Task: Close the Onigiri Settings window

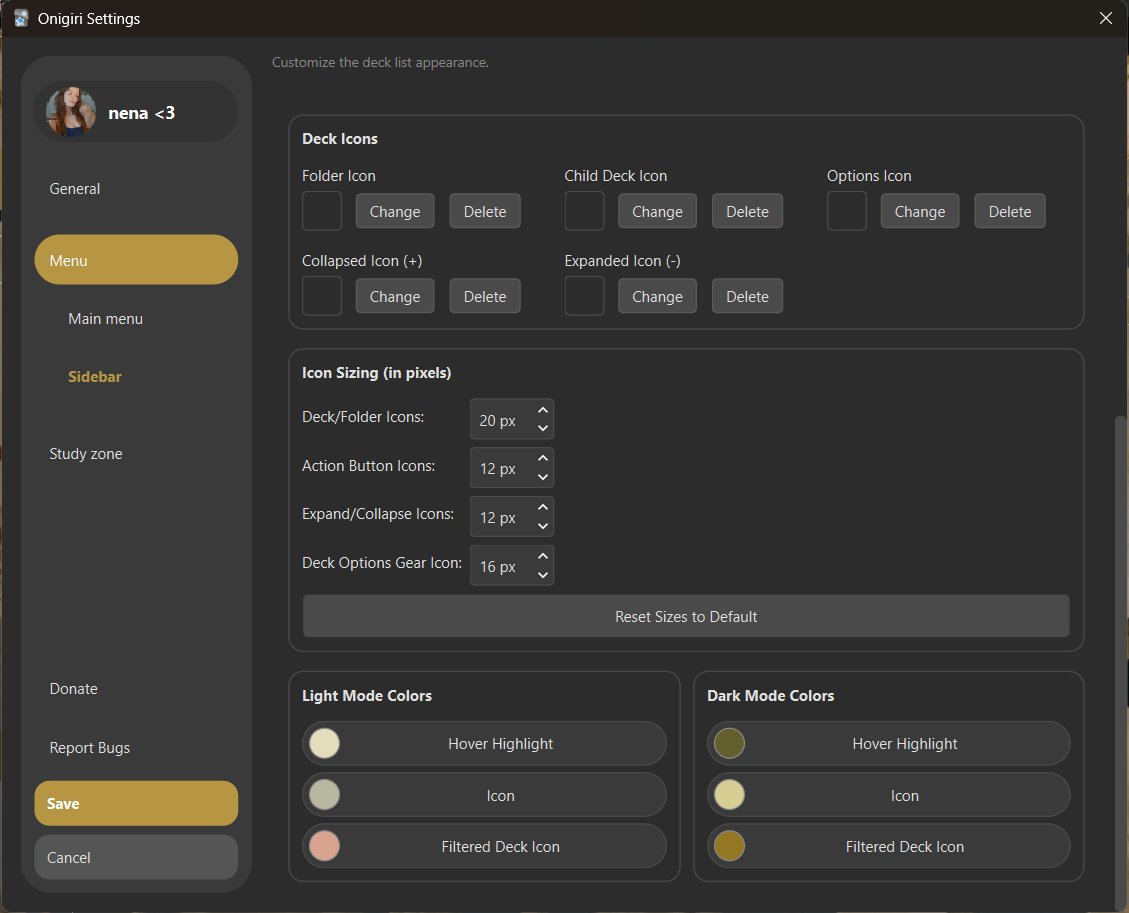Action: (1106, 18)
